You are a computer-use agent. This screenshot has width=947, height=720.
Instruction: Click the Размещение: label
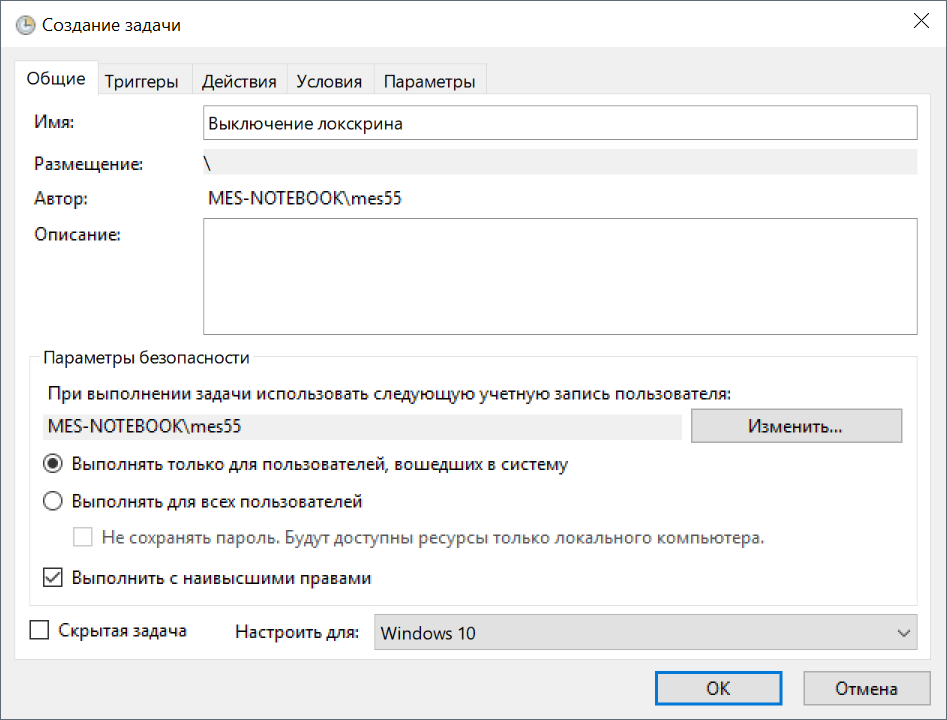[88, 164]
